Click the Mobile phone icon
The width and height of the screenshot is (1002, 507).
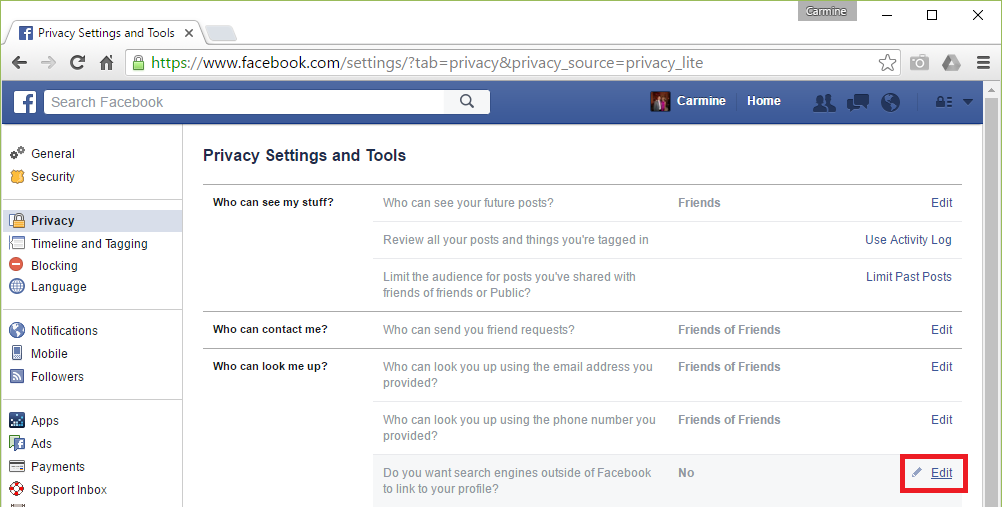click(x=17, y=353)
